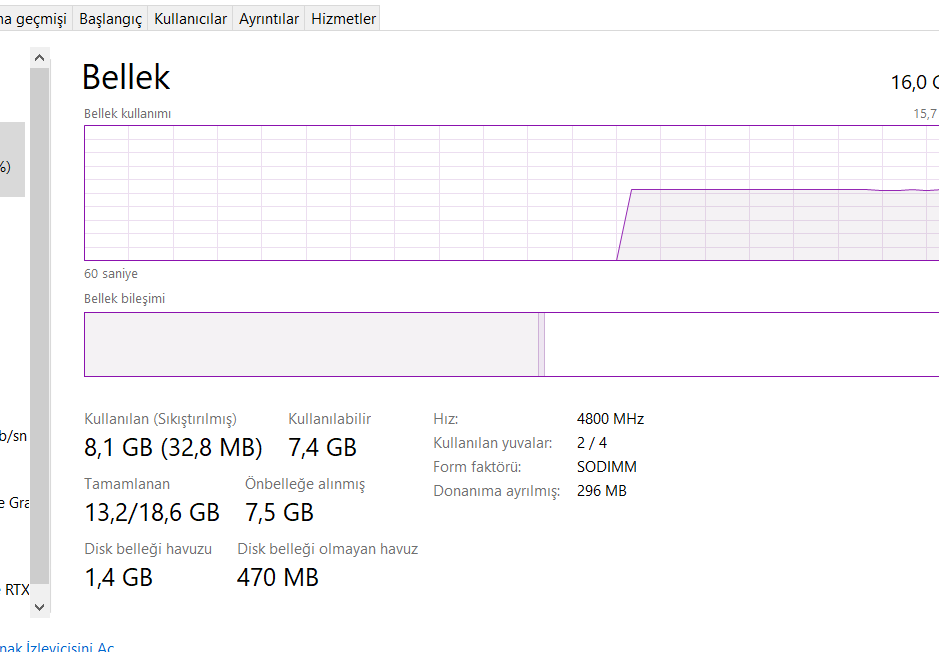Go to the Ayrıntılar tab

click(x=269, y=19)
